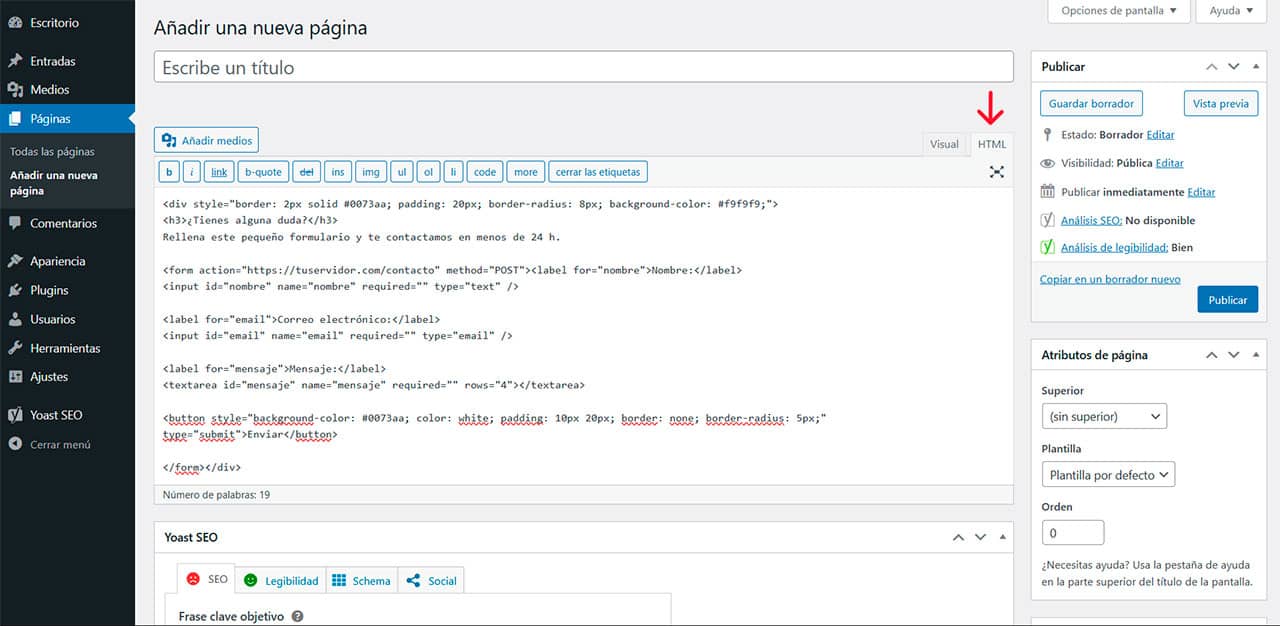Collapse the Yoast SEO metabox
Viewport: 1280px width, 626px height.
pyautogui.click(x=1003, y=537)
